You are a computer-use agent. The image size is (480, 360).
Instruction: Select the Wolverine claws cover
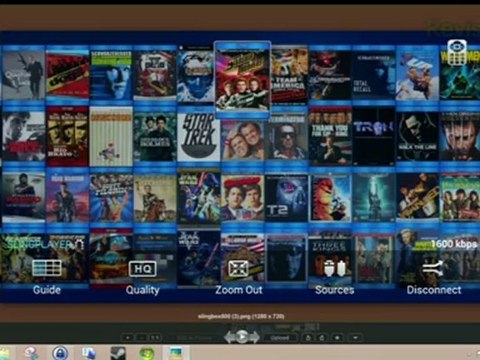pos(459,137)
